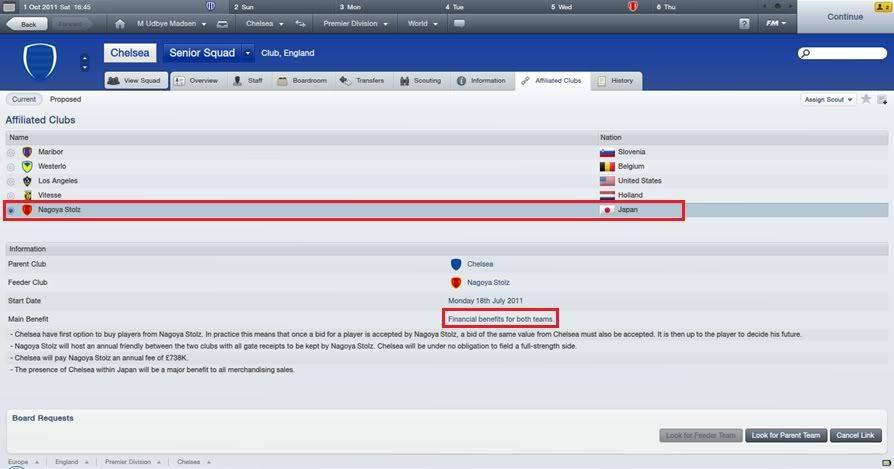Click the help question mark icon
Image resolution: width=894 pixels, height=469 pixels.
744,24
